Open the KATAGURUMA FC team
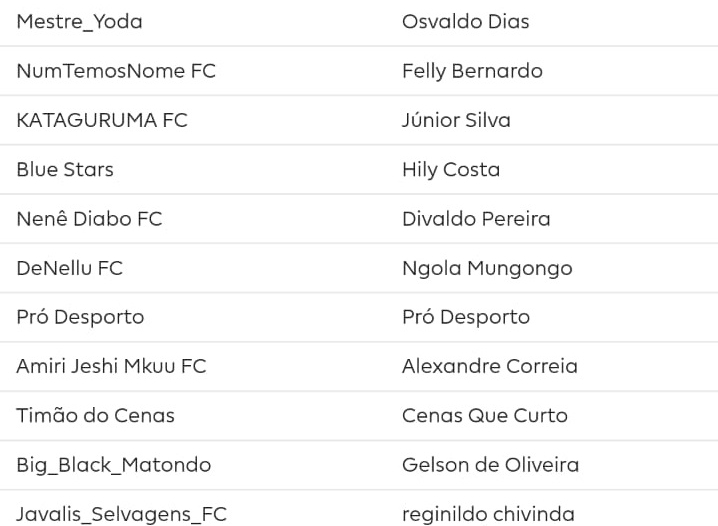 click(102, 120)
